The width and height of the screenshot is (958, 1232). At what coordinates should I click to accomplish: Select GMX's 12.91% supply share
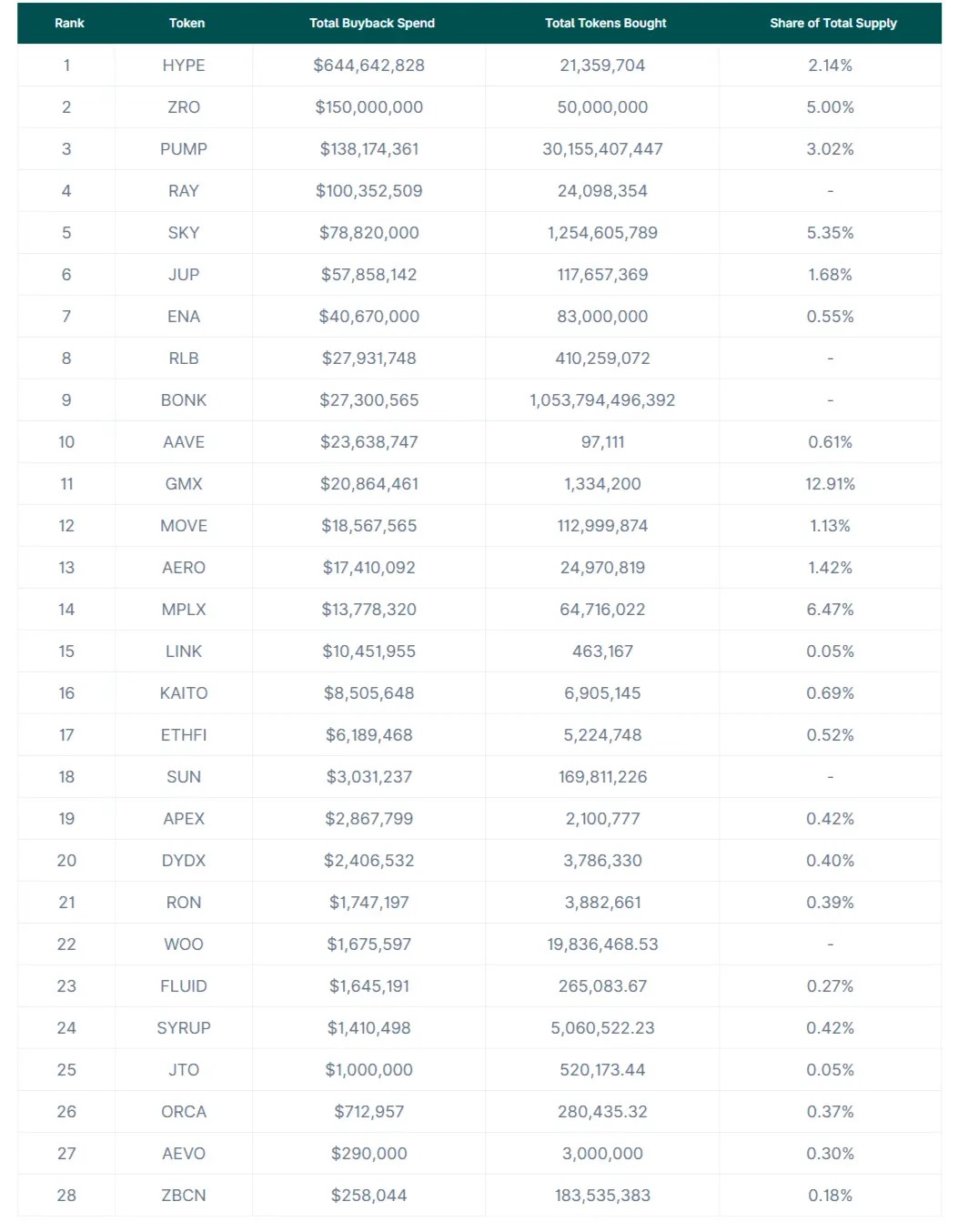830,484
